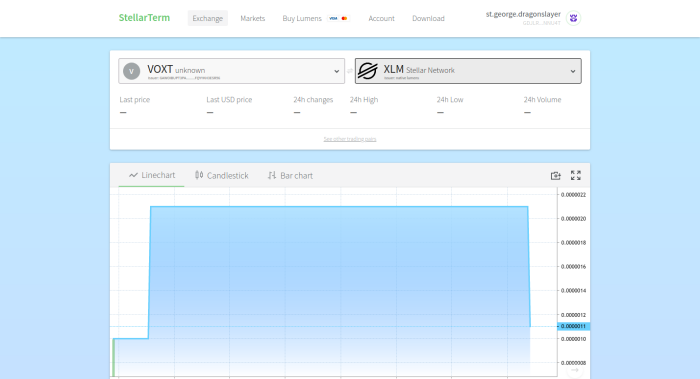Viewport: 700px width, 379px height.
Task: Click the user avatar icon
Action: (x=574, y=18)
